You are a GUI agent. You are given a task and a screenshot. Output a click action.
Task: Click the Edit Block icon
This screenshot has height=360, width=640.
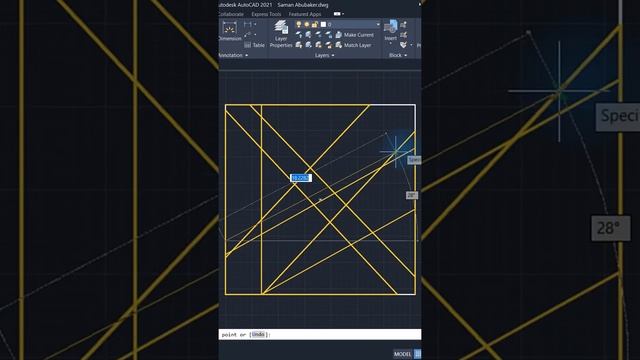tap(403, 35)
